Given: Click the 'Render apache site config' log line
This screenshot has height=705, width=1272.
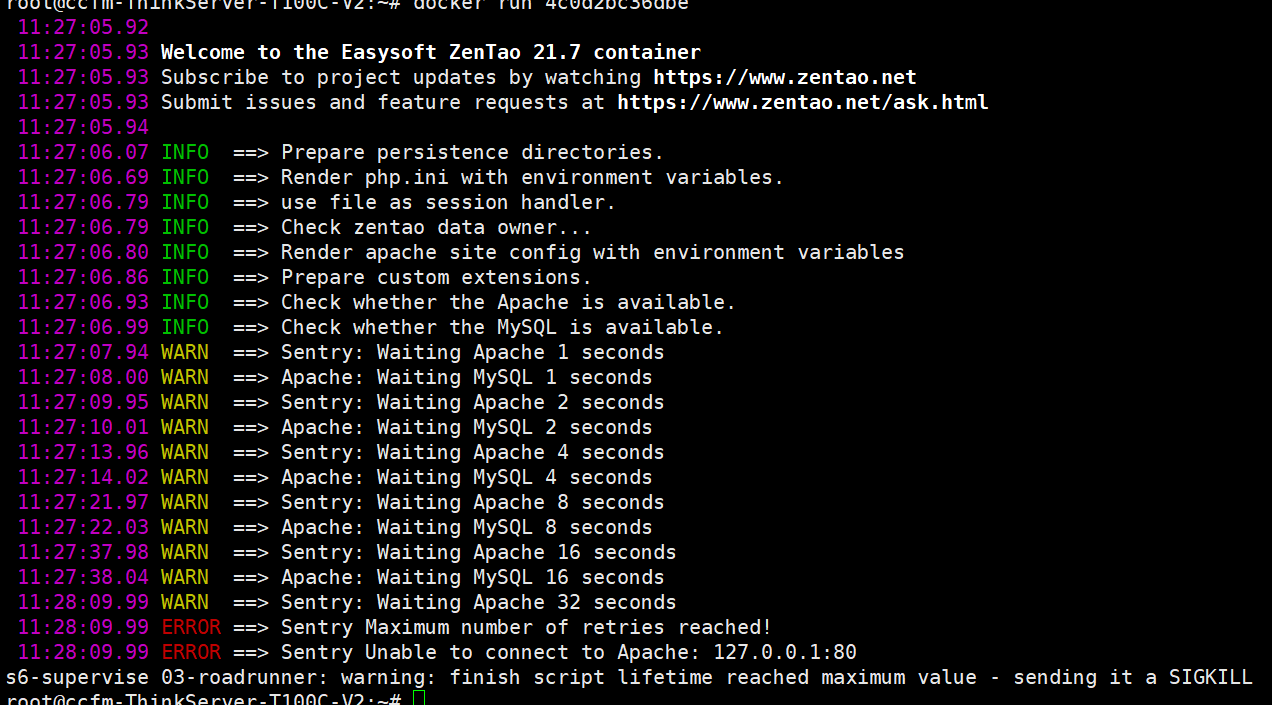Looking at the screenshot, I should 592,252.
